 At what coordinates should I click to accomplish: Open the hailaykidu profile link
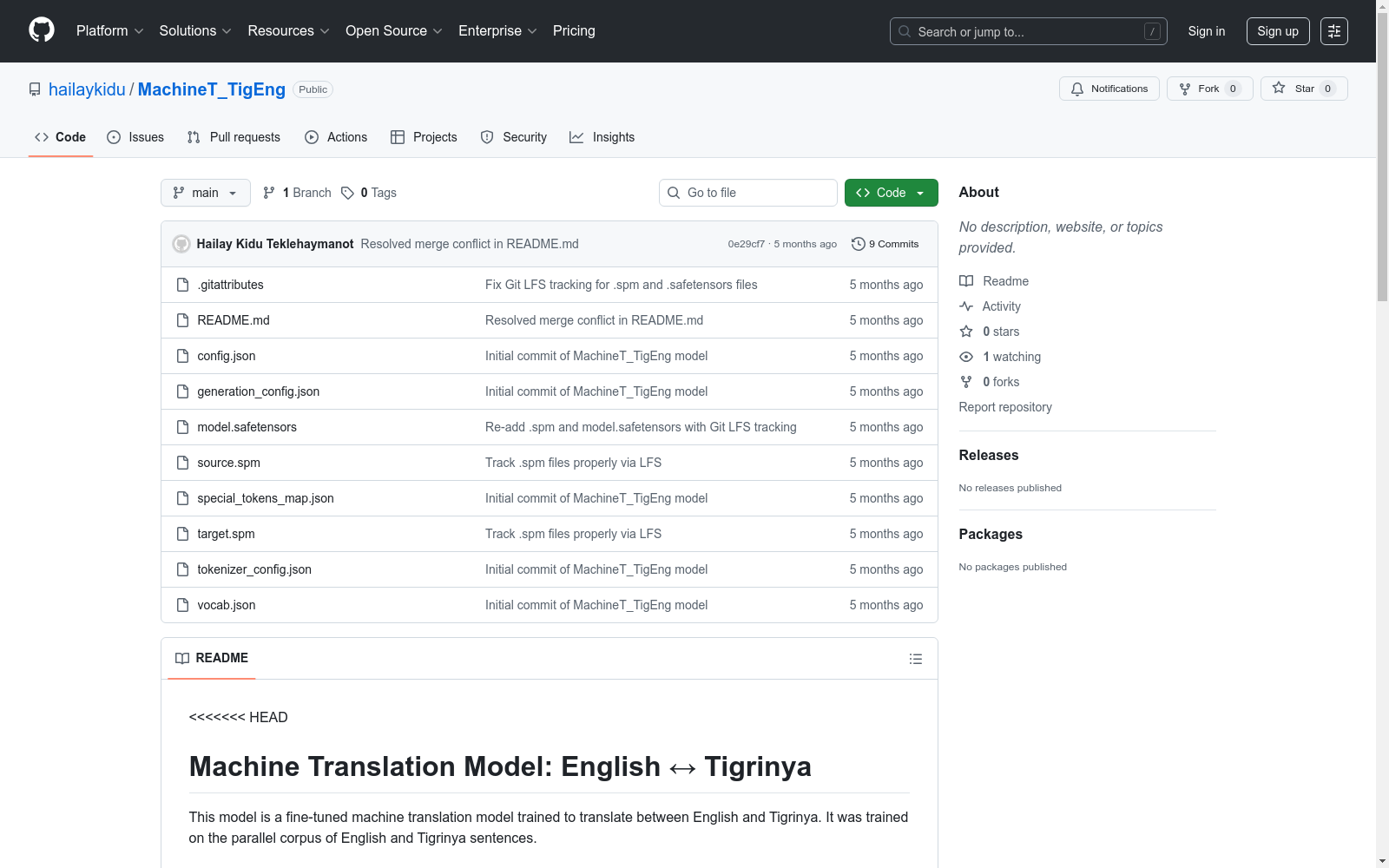pos(87,89)
